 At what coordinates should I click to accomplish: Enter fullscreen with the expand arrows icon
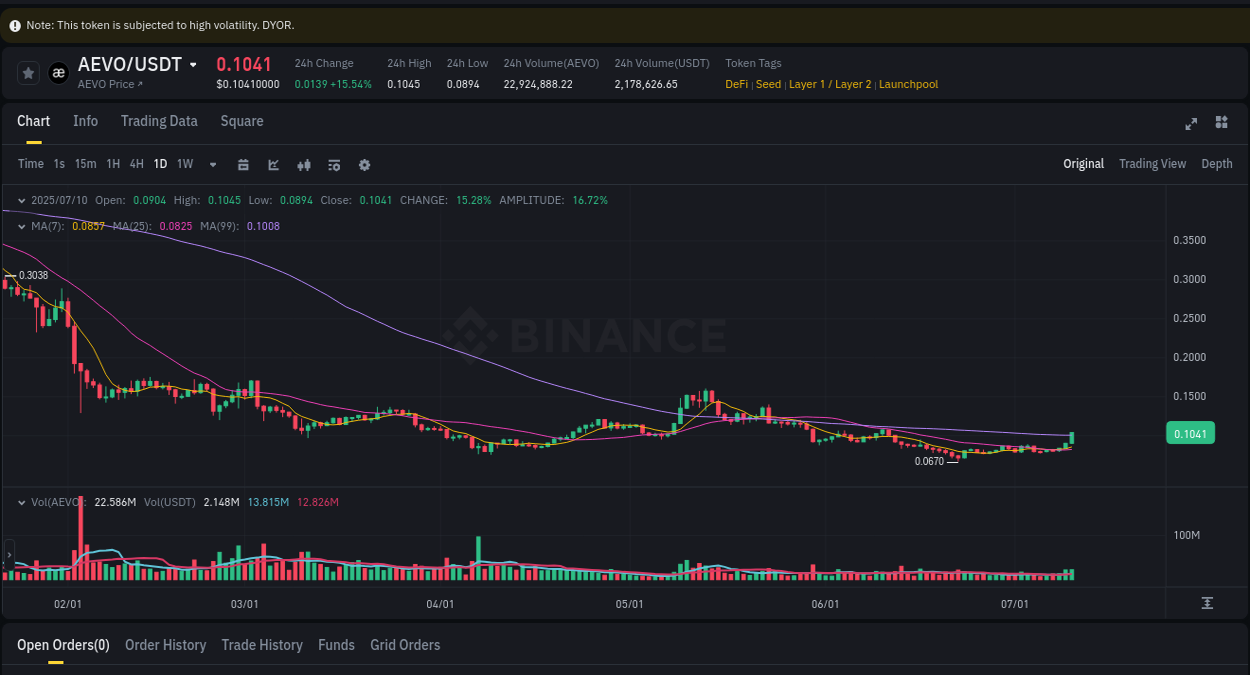1191,123
